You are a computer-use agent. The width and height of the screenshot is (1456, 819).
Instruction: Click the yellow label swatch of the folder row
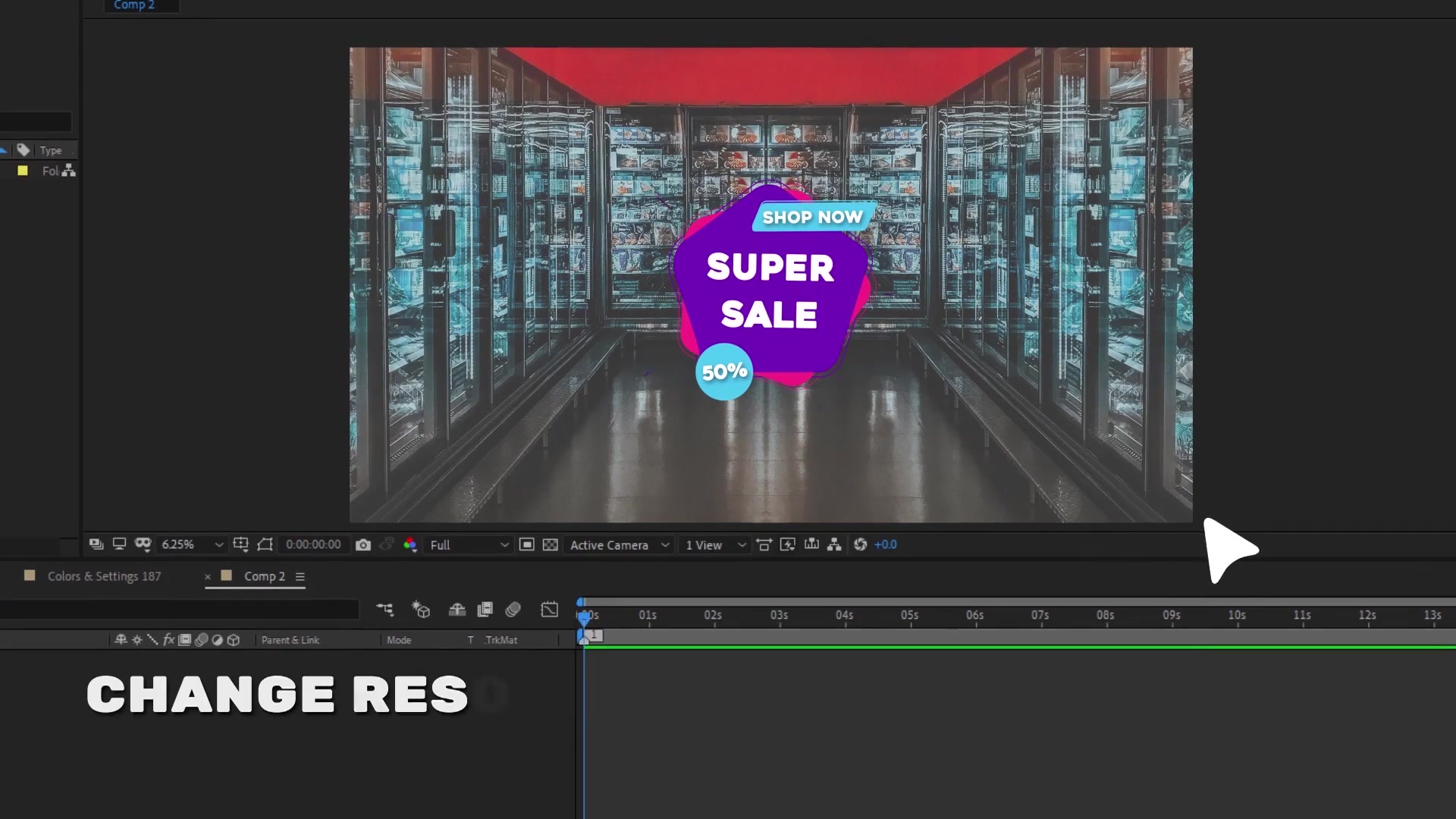[23, 171]
